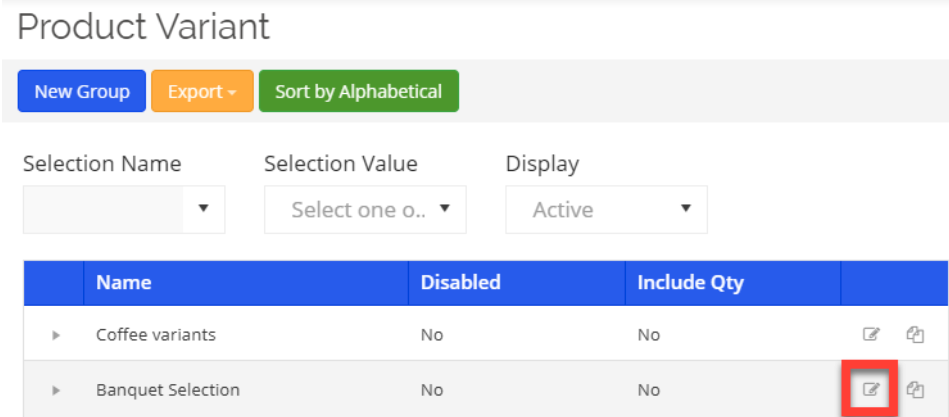The width and height of the screenshot is (949, 417).
Task: Click Disabled value of Coffee variants
Action: [x=432, y=335]
